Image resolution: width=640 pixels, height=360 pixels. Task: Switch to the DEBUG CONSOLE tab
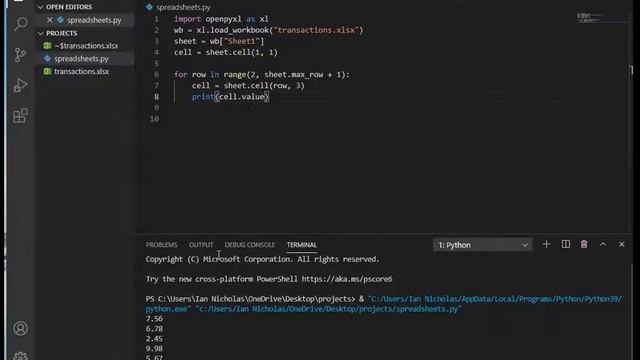249,245
